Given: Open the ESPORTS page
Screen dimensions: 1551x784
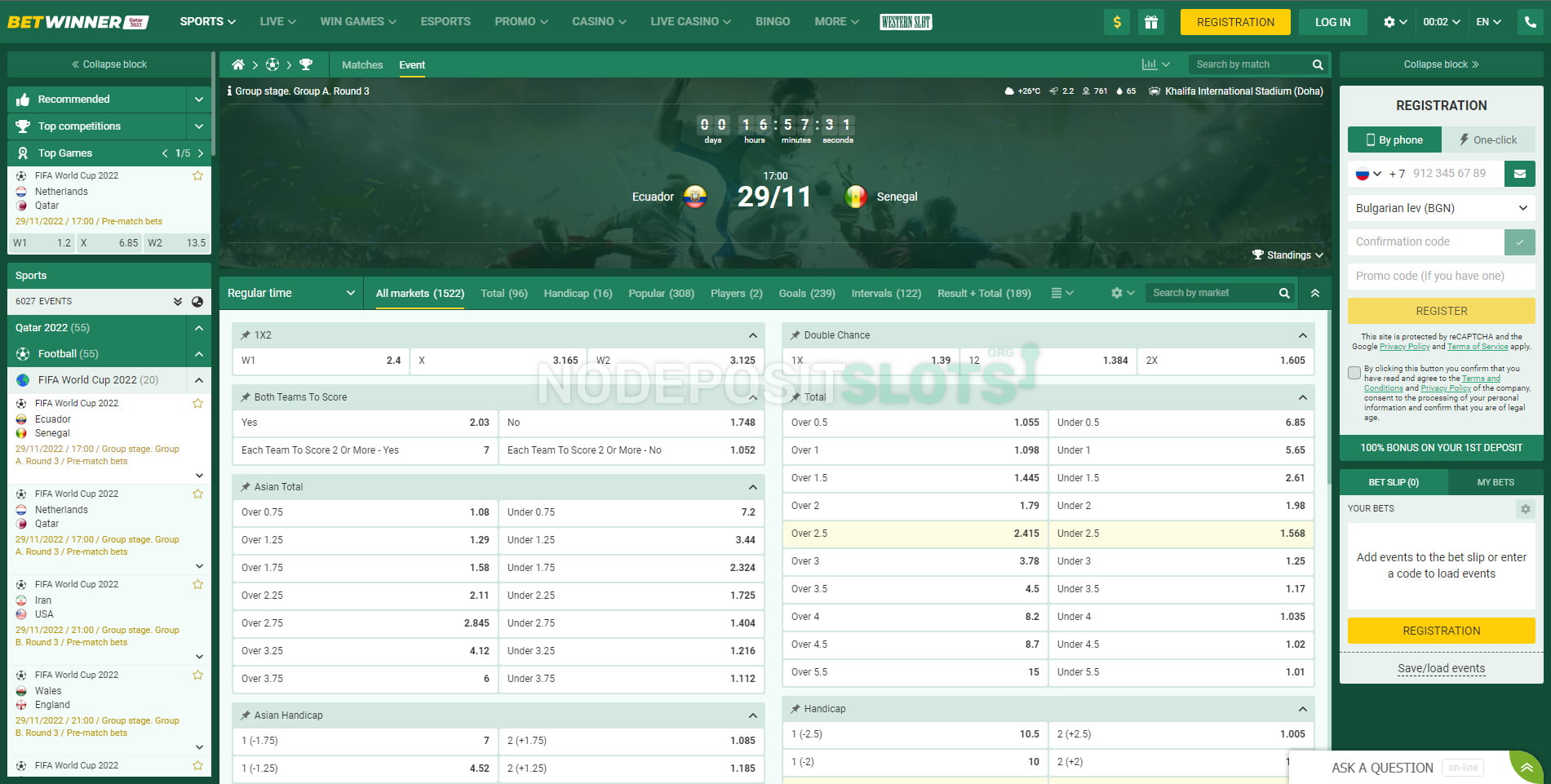Looking at the screenshot, I should tap(445, 22).
